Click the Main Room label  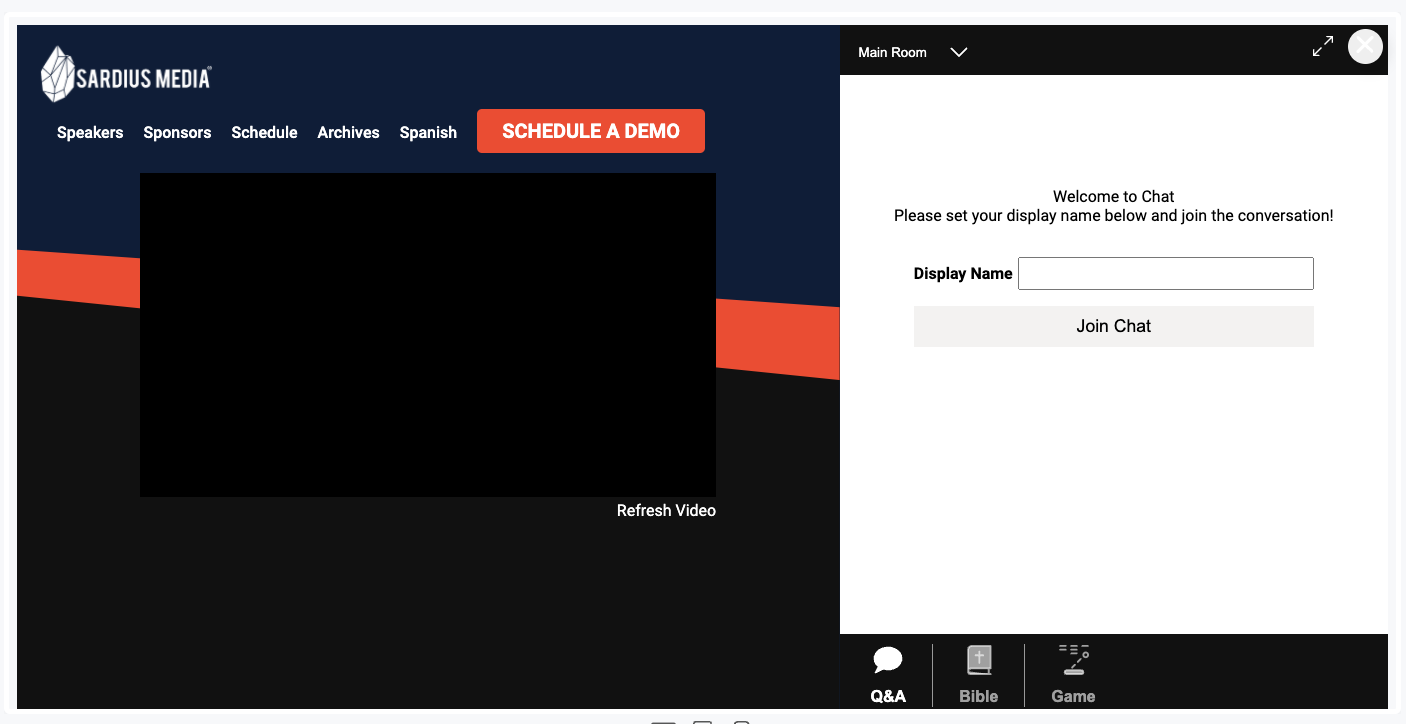pyautogui.click(x=892, y=52)
